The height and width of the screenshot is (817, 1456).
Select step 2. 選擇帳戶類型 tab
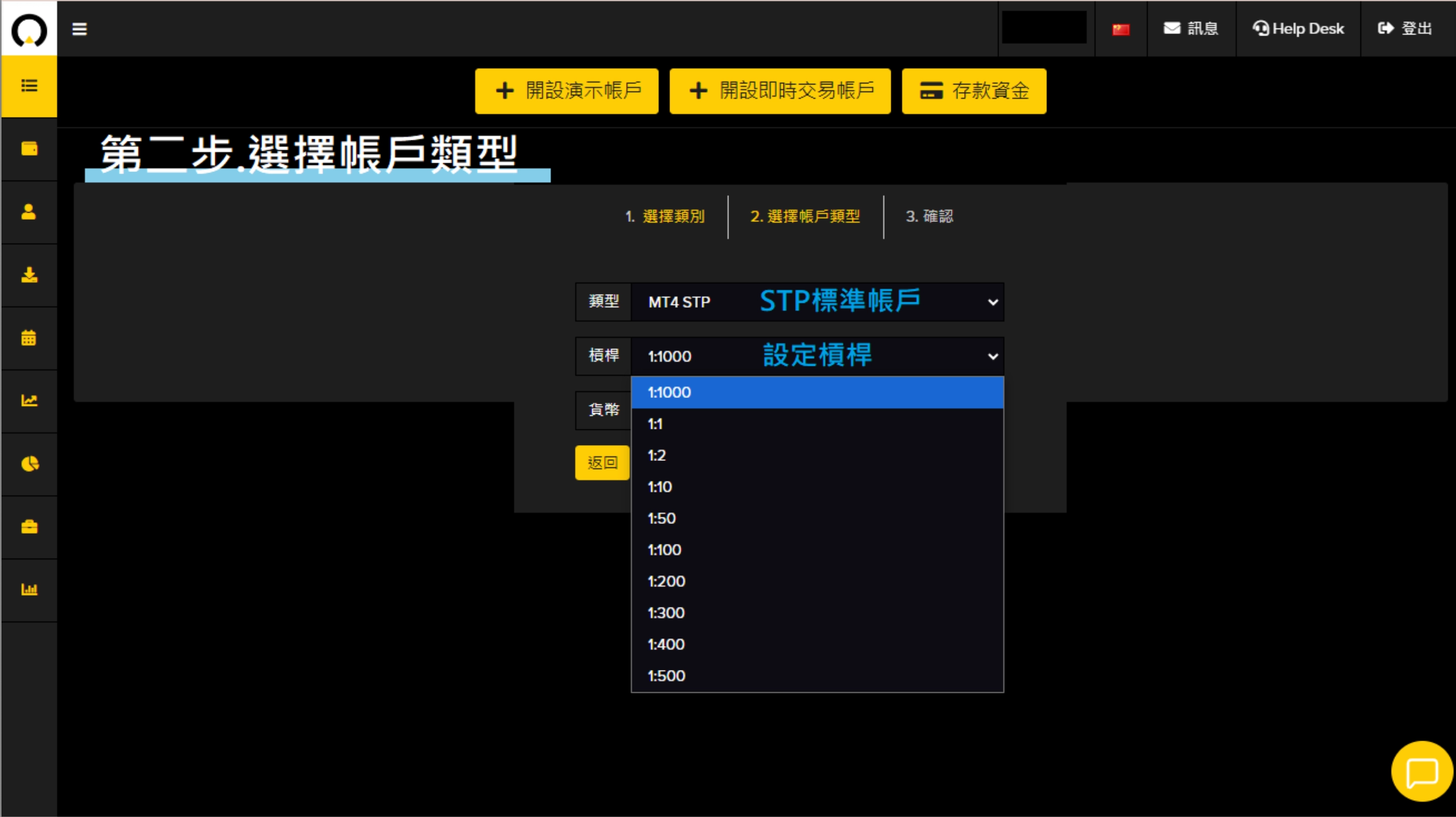[805, 216]
